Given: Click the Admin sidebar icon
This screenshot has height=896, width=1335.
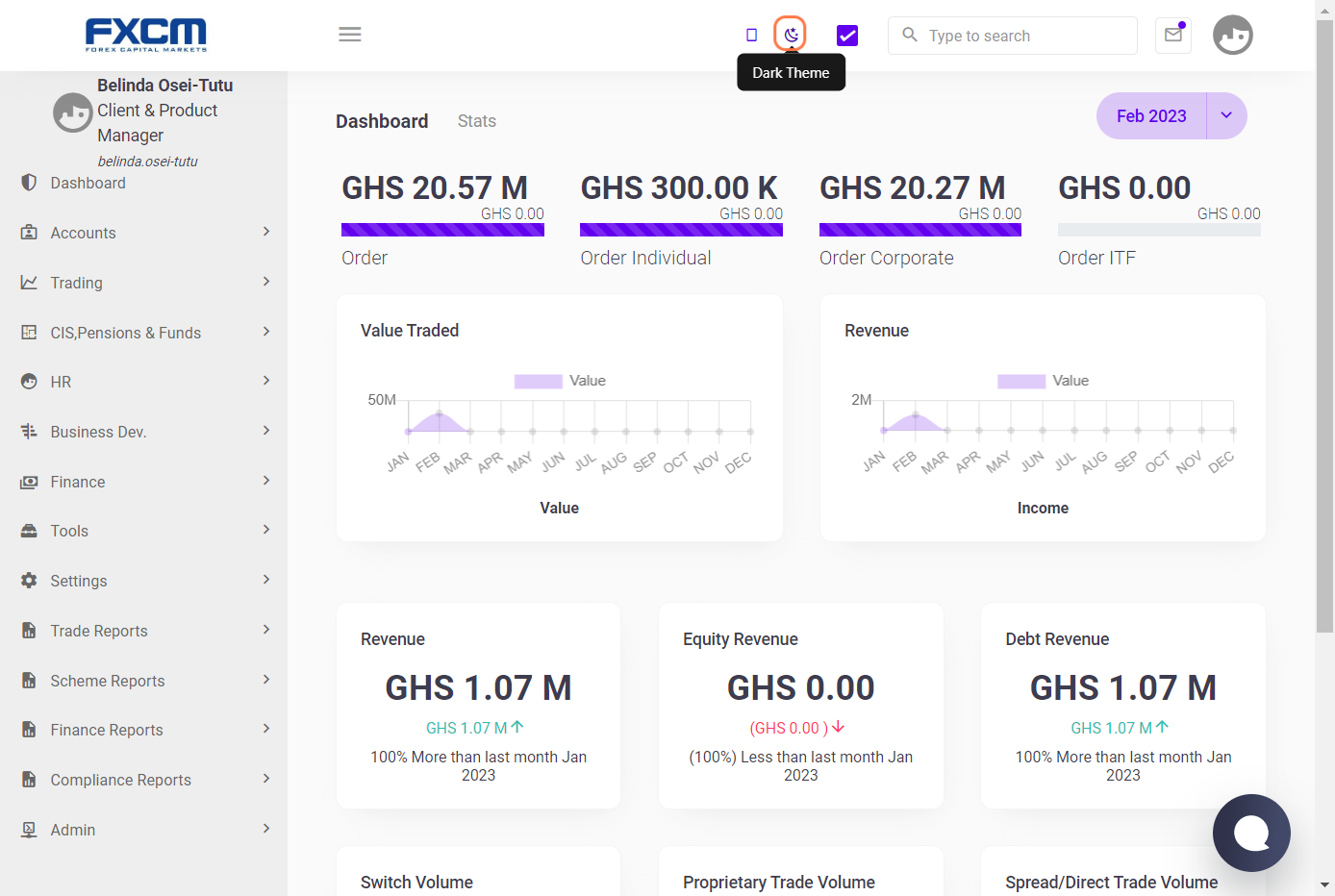Looking at the screenshot, I should pyautogui.click(x=29, y=830).
